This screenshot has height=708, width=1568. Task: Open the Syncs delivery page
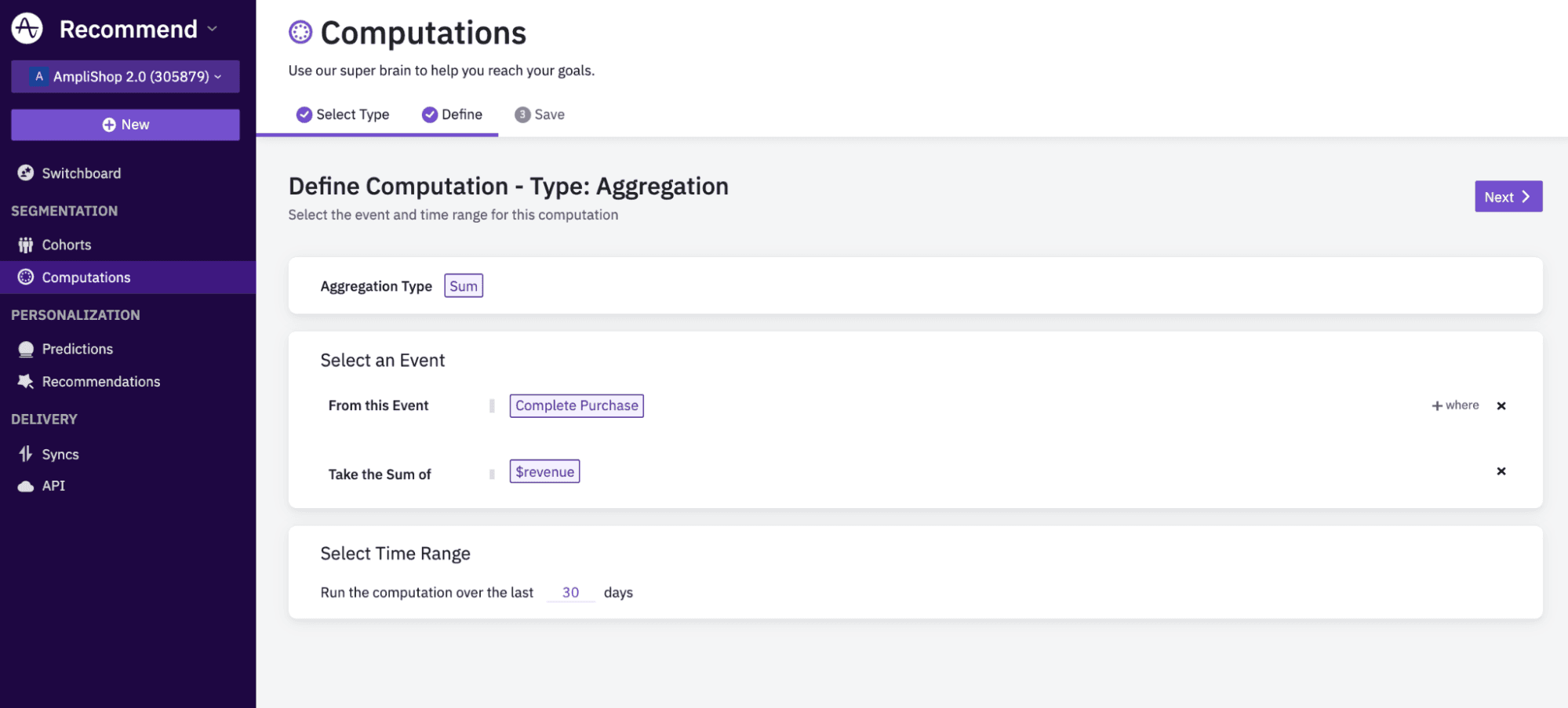pyautogui.click(x=60, y=454)
